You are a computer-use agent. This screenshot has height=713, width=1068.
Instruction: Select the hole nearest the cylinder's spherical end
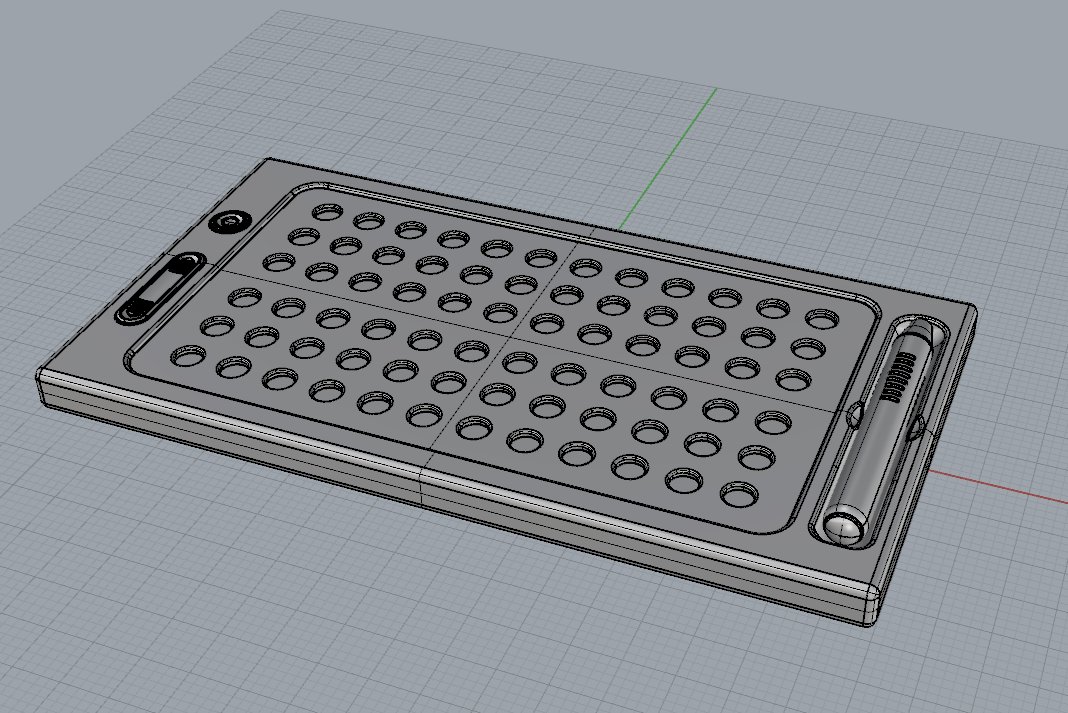pos(740,494)
